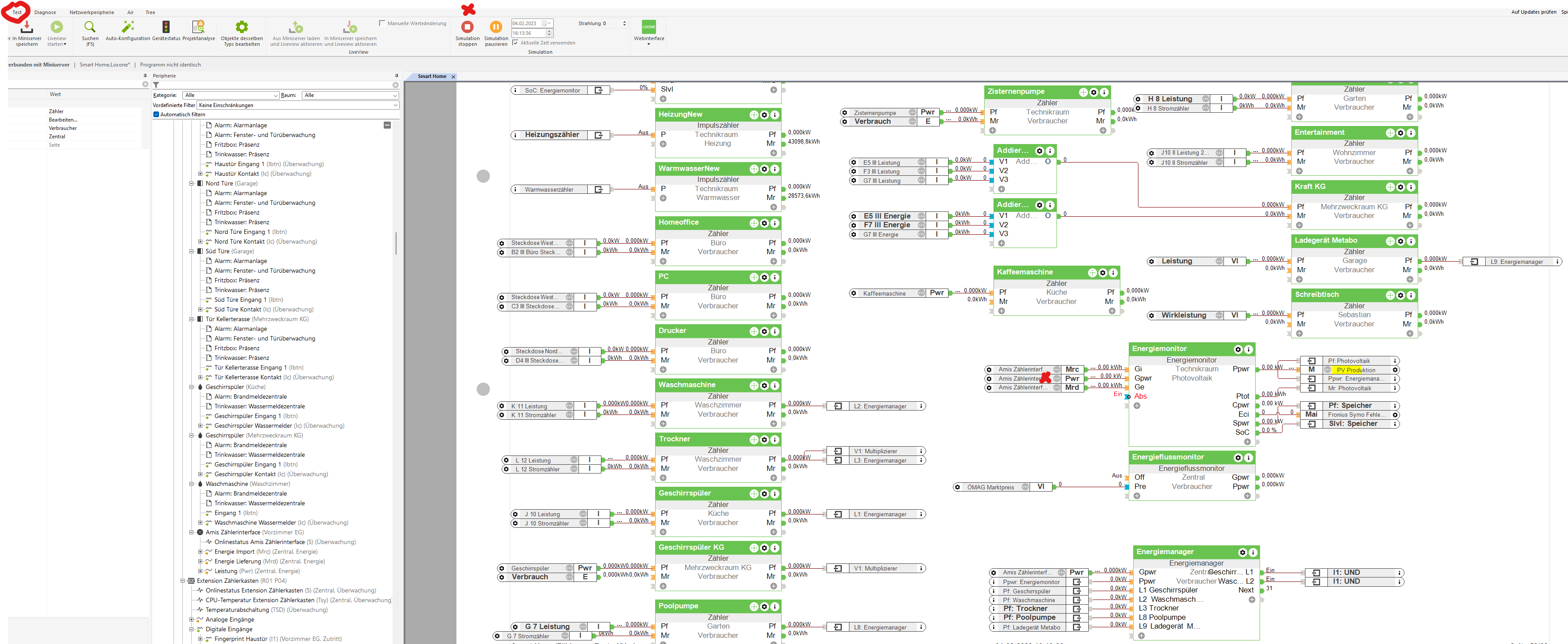Collapse the Amis Zählerinterface tree node
This screenshot has width=1568, height=644.
point(191,532)
